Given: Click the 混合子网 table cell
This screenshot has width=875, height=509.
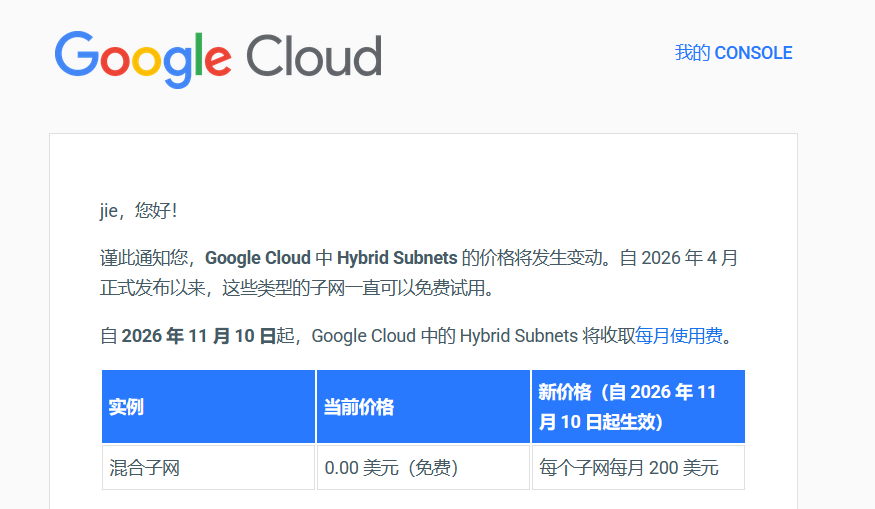Looking at the screenshot, I should click(209, 467).
